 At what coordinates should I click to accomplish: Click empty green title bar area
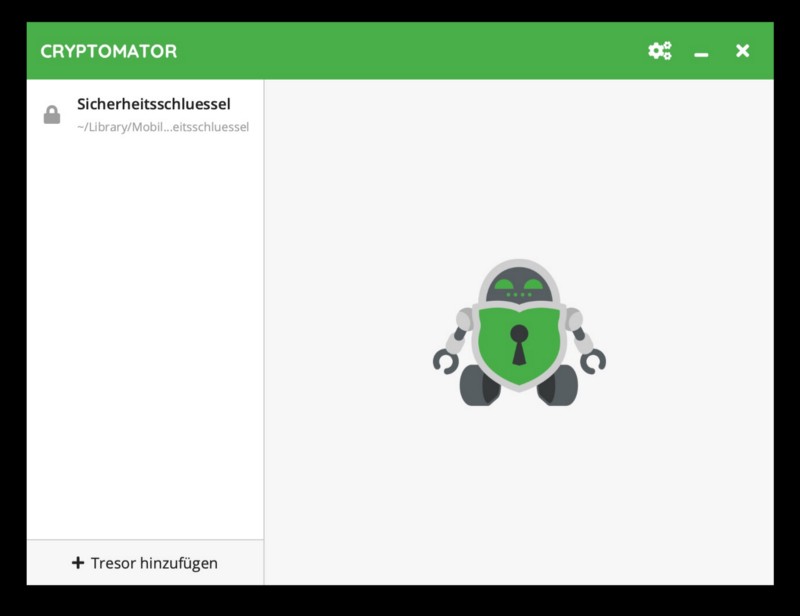[x=400, y=51]
